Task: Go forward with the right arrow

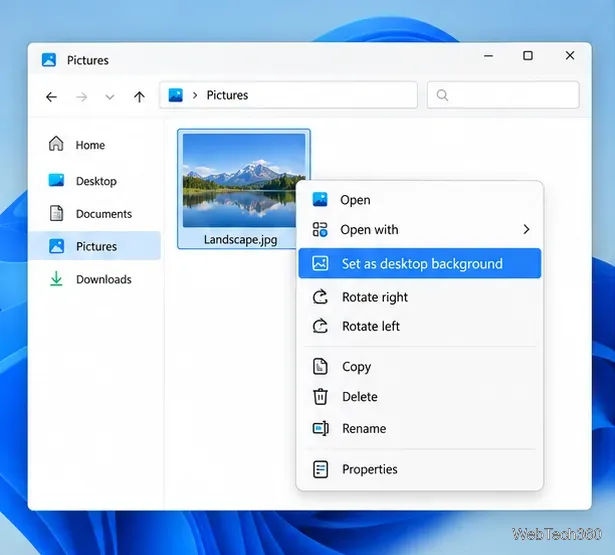Action: [82, 96]
